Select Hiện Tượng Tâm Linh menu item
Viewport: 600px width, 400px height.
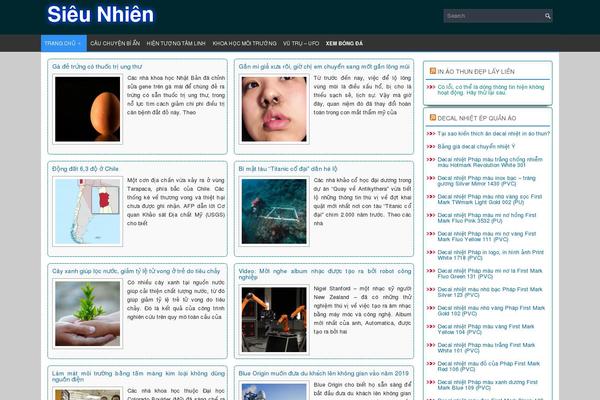(176, 43)
